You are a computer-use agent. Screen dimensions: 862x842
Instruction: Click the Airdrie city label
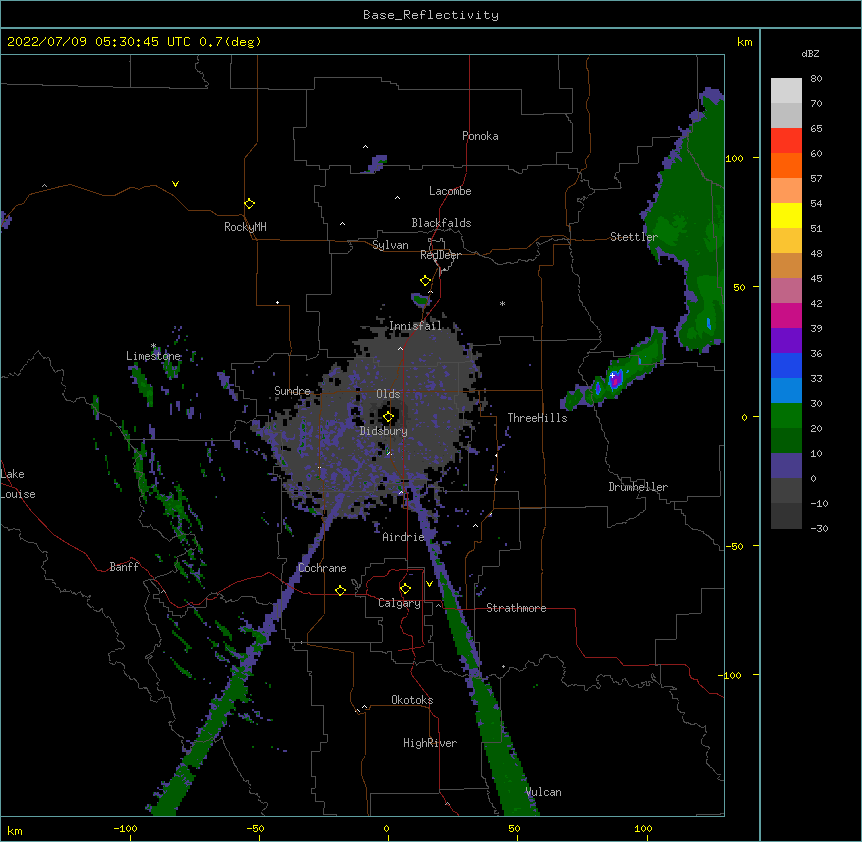403,537
